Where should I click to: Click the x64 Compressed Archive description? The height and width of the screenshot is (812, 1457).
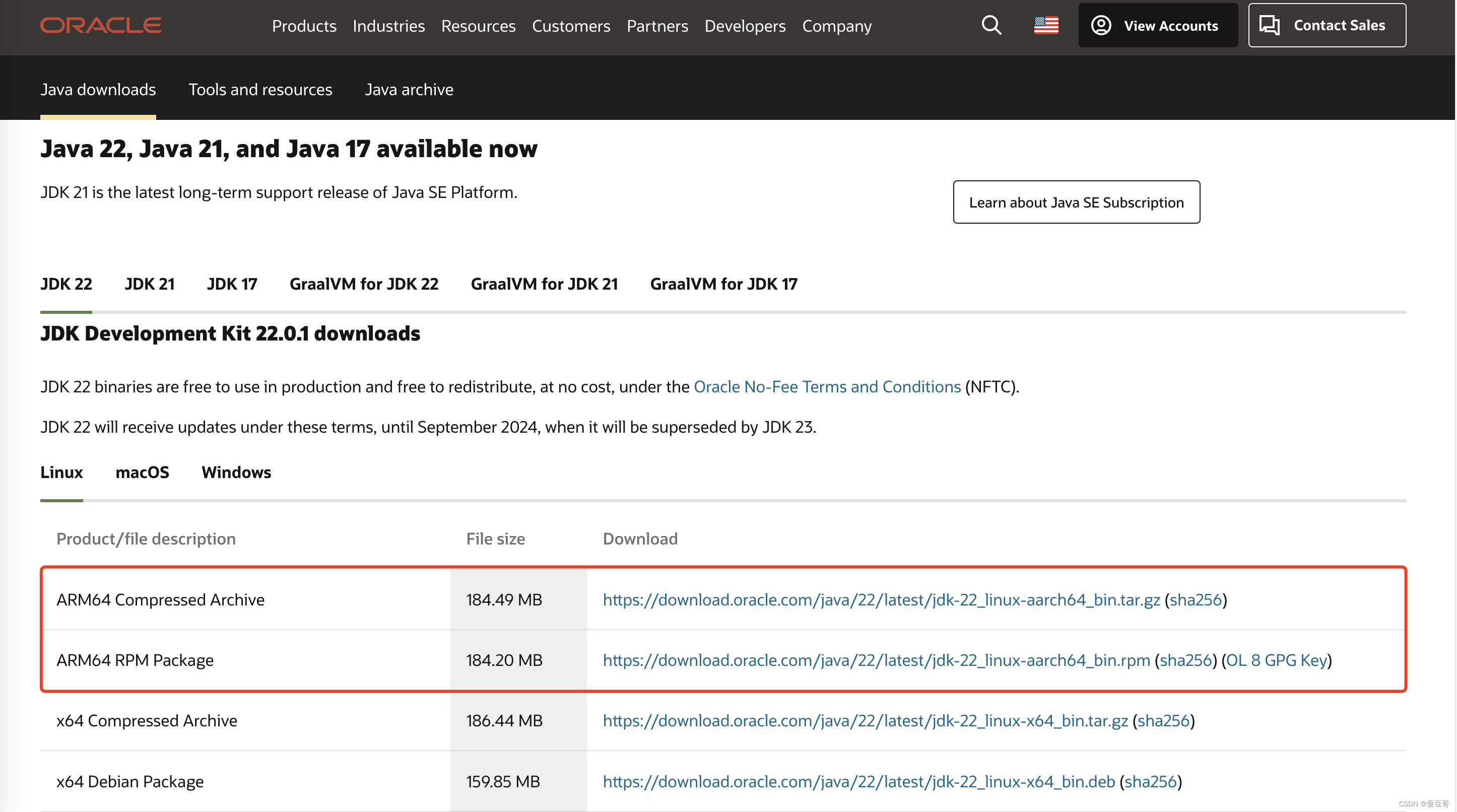147,720
